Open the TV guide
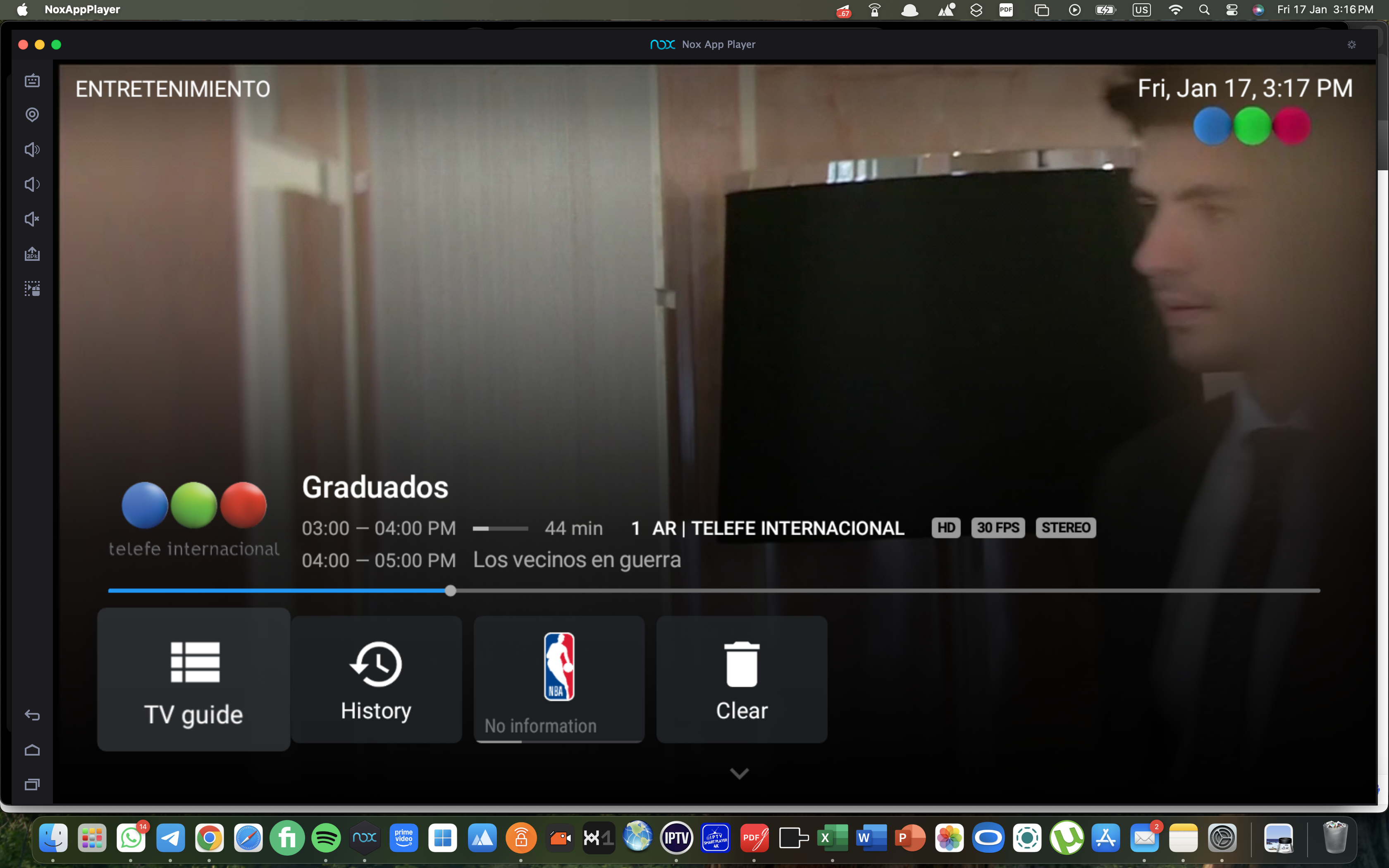 [x=193, y=680]
